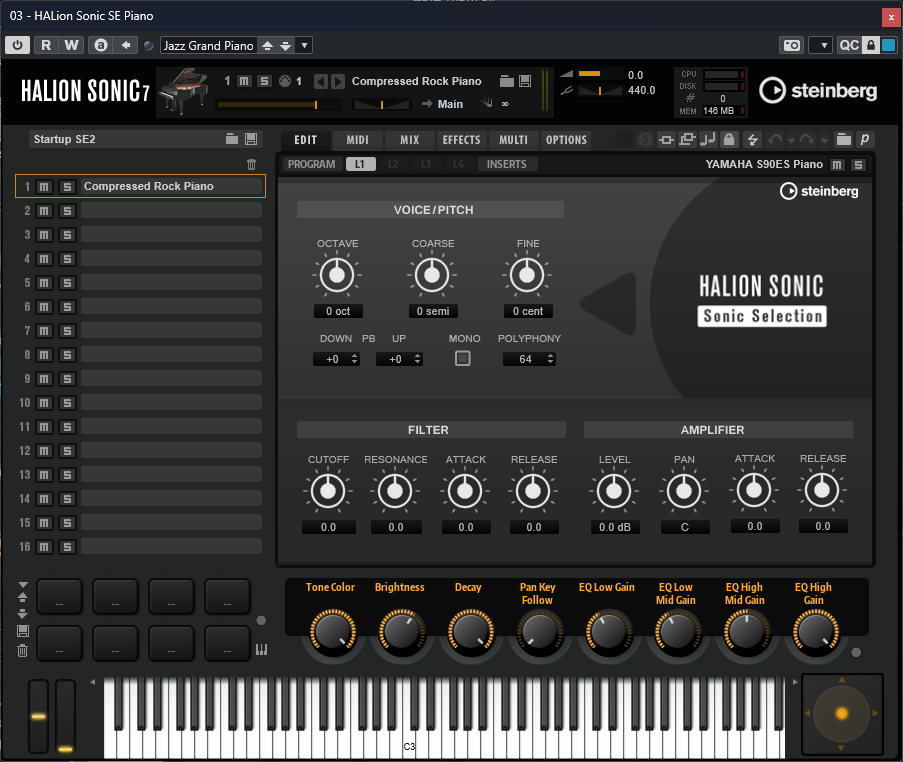Click the filter CUTOFF knob

pyautogui.click(x=328, y=491)
